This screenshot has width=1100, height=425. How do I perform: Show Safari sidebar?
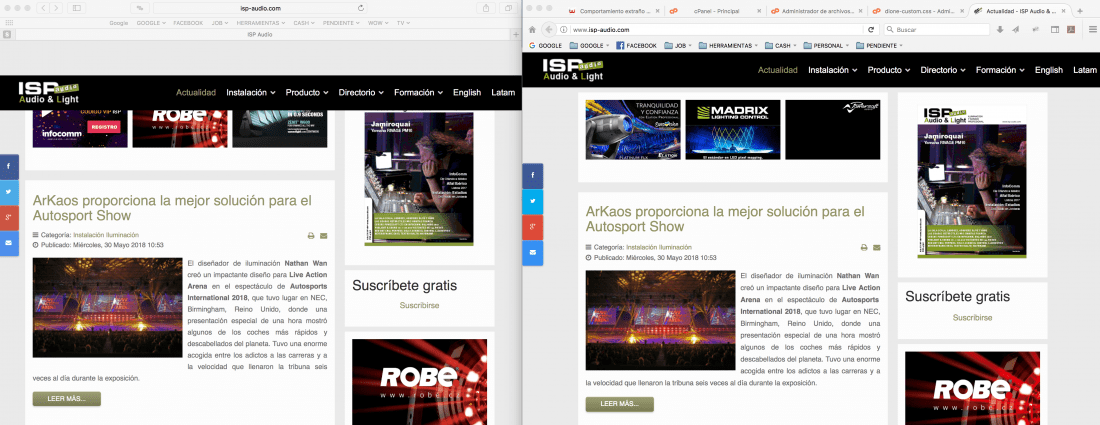tap(76, 8)
